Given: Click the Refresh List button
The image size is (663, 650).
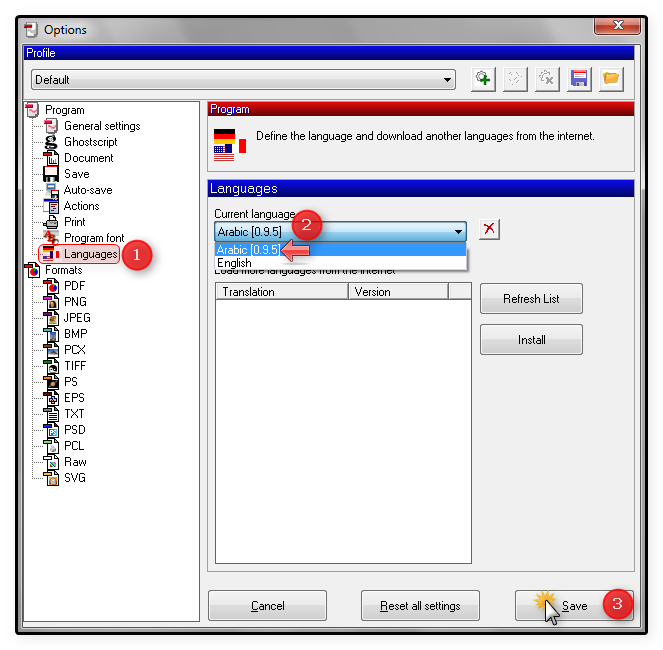Looking at the screenshot, I should pyautogui.click(x=531, y=299).
